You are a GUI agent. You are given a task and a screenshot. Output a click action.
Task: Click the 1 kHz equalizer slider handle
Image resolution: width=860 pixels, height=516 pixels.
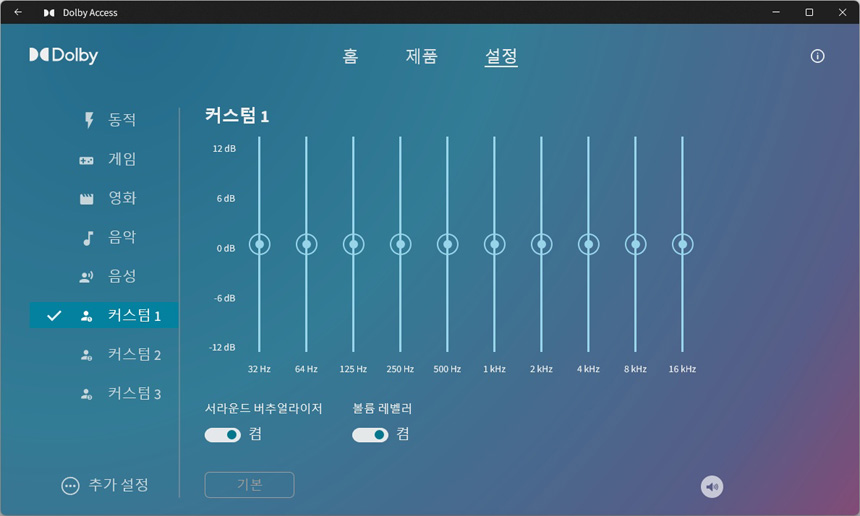[x=494, y=244]
